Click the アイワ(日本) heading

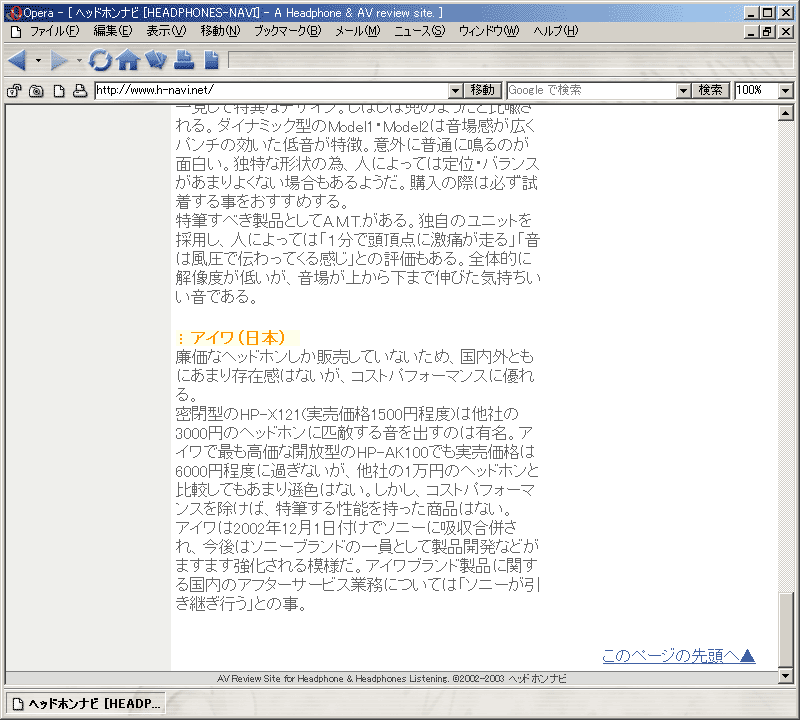click(238, 338)
